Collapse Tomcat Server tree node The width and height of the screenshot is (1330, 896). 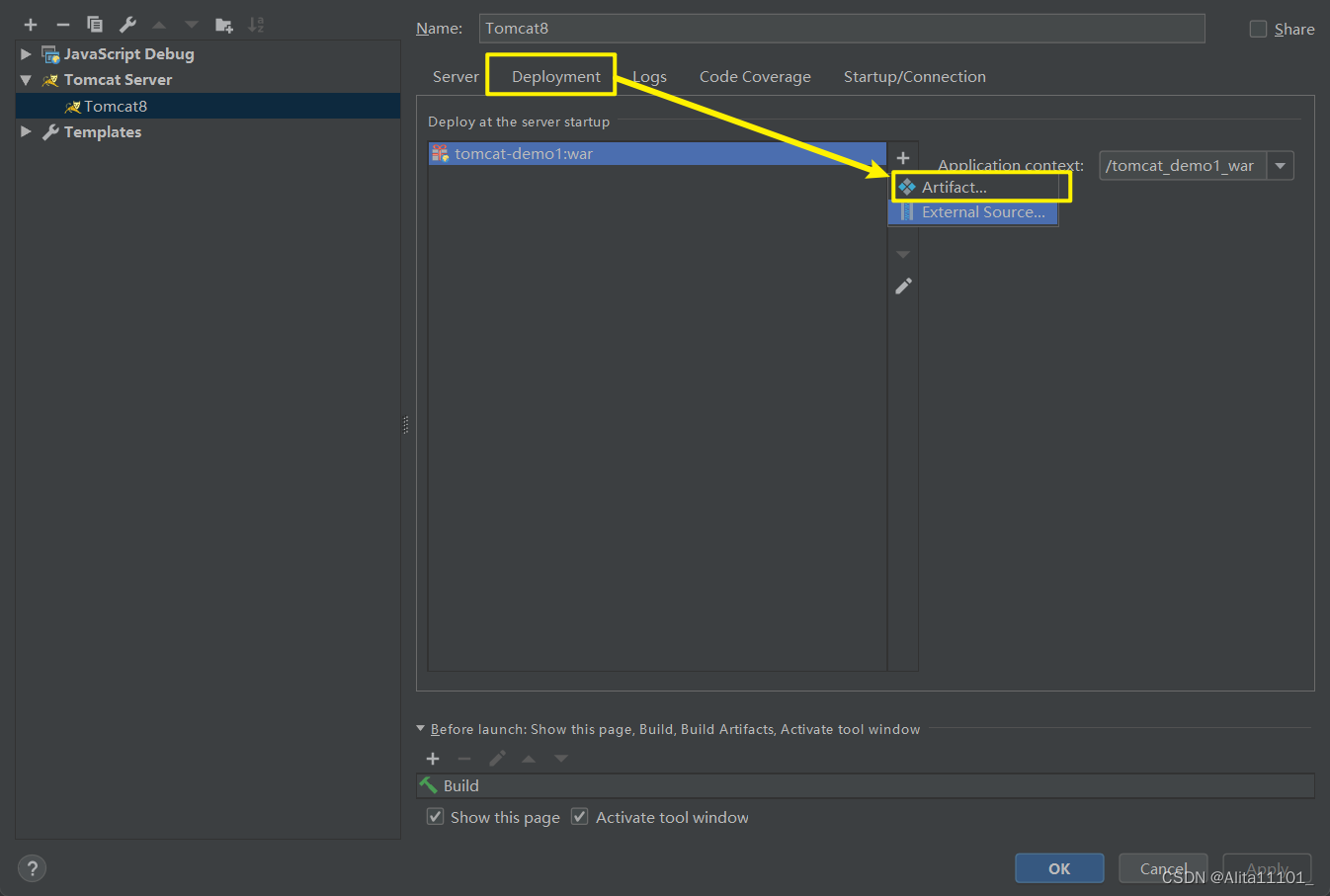[26, 80]
